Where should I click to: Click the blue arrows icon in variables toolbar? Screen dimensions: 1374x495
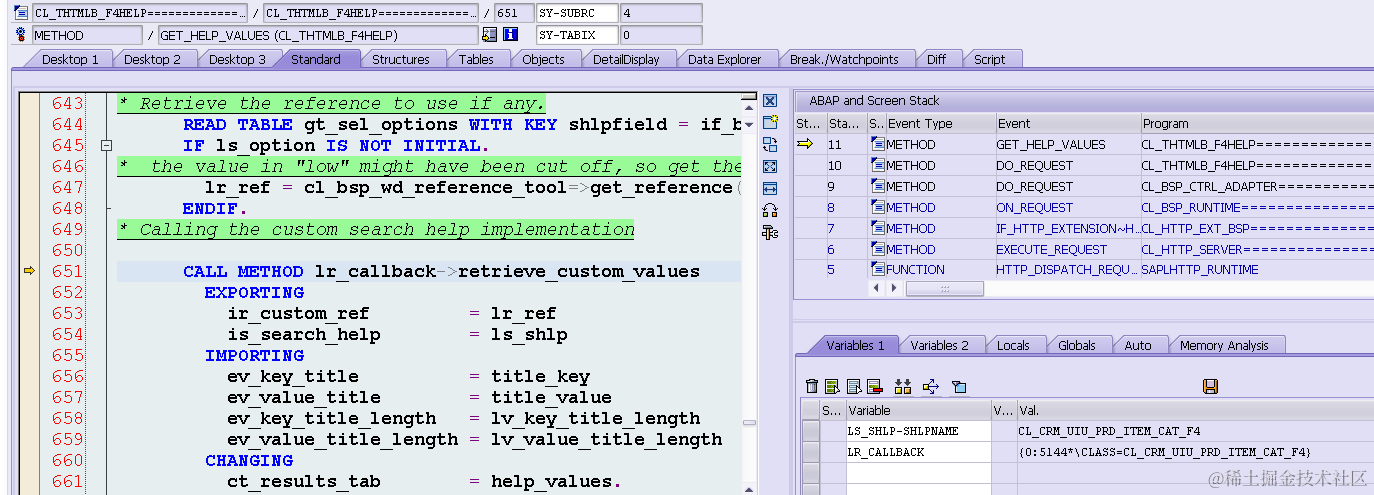click(x=931, y=386)
